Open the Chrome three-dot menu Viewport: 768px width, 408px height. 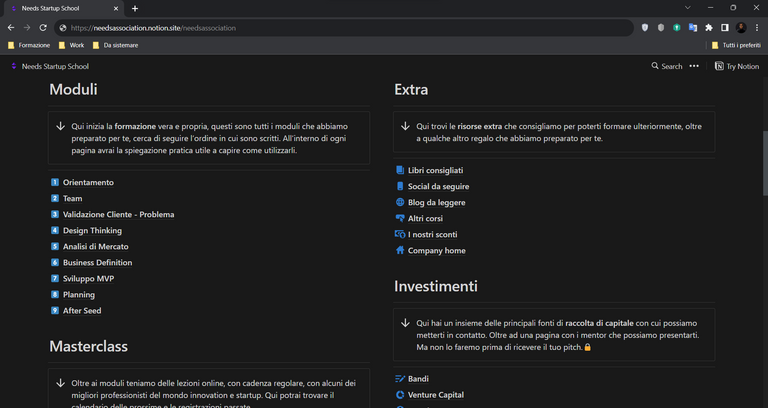[757, 28]
